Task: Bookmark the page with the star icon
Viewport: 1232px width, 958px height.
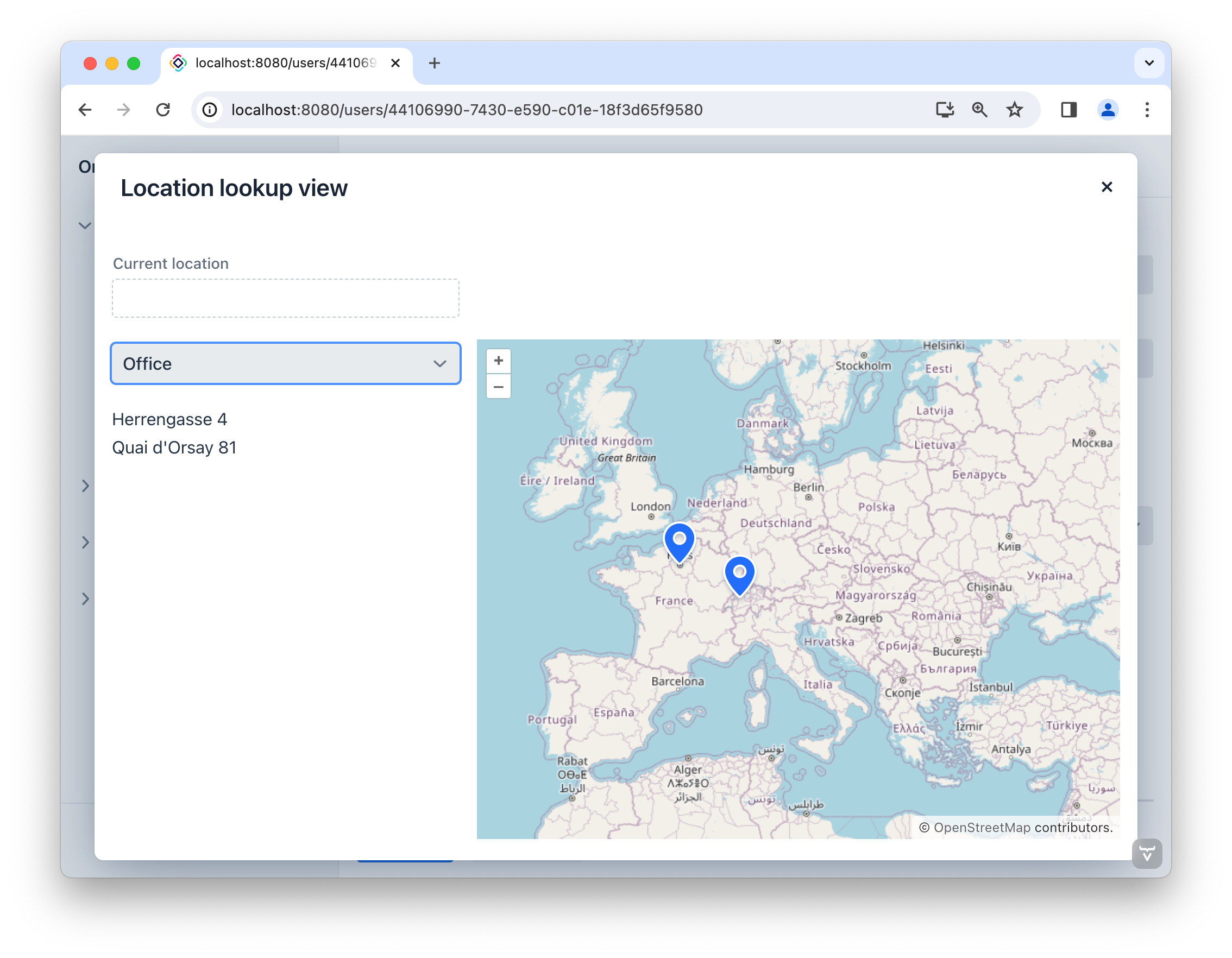Action: coord(1014,109)
